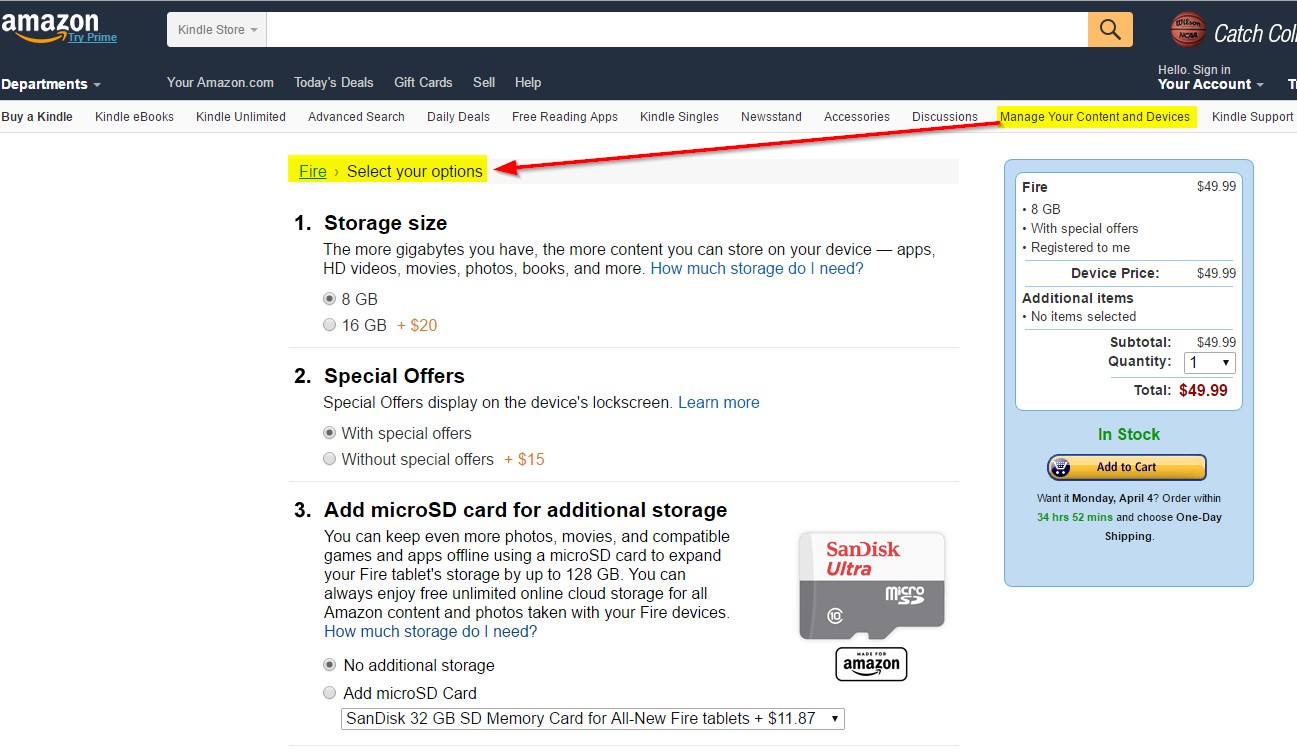
Task: Click the Device Price label
Action: [x=1115, y=273]
